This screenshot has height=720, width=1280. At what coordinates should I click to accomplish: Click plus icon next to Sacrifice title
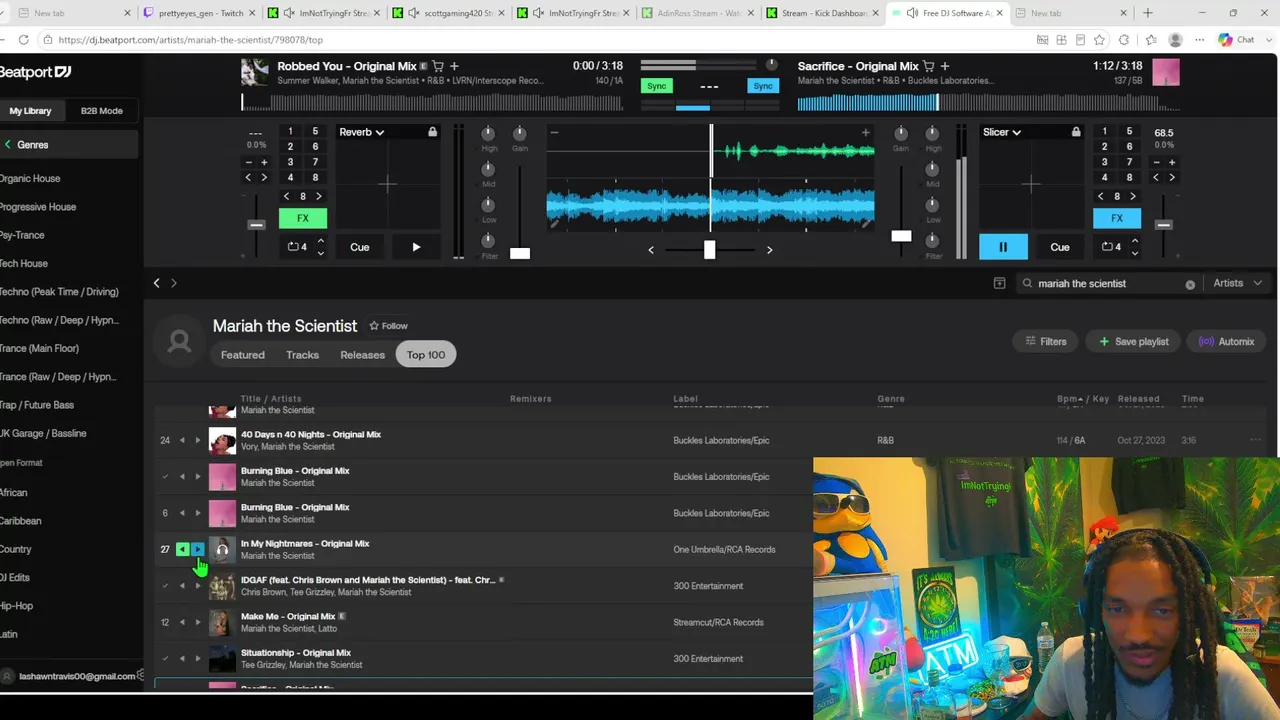(945, 66)
